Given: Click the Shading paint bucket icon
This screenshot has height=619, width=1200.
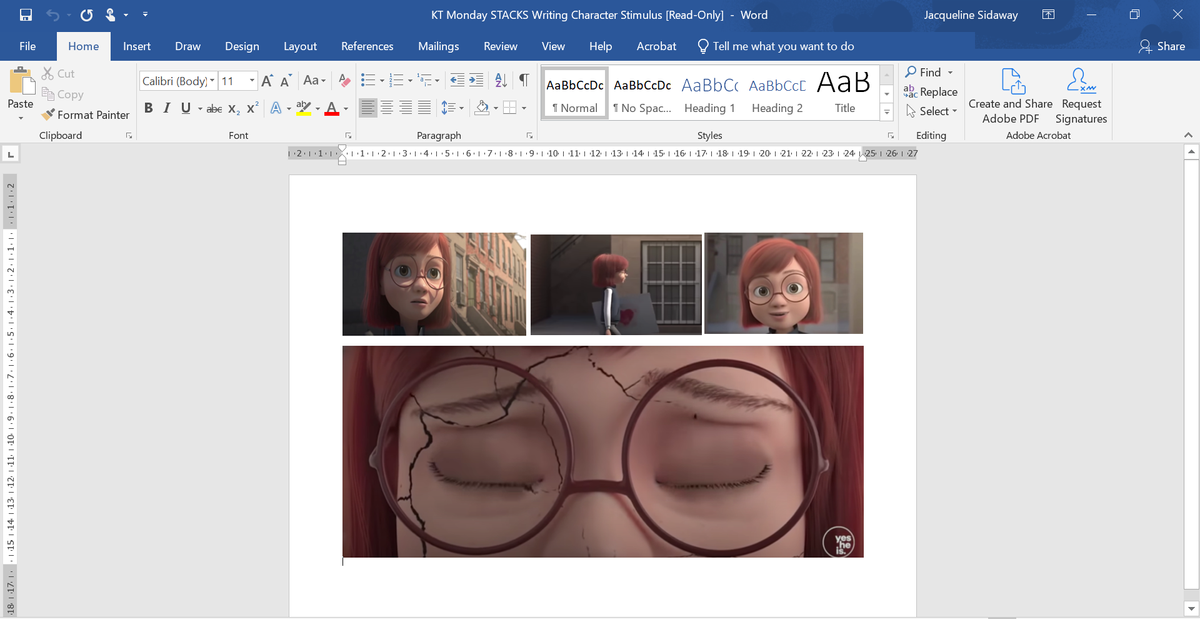Looking at the screenshot, I should pyautogui.click(x=481, y=108).
